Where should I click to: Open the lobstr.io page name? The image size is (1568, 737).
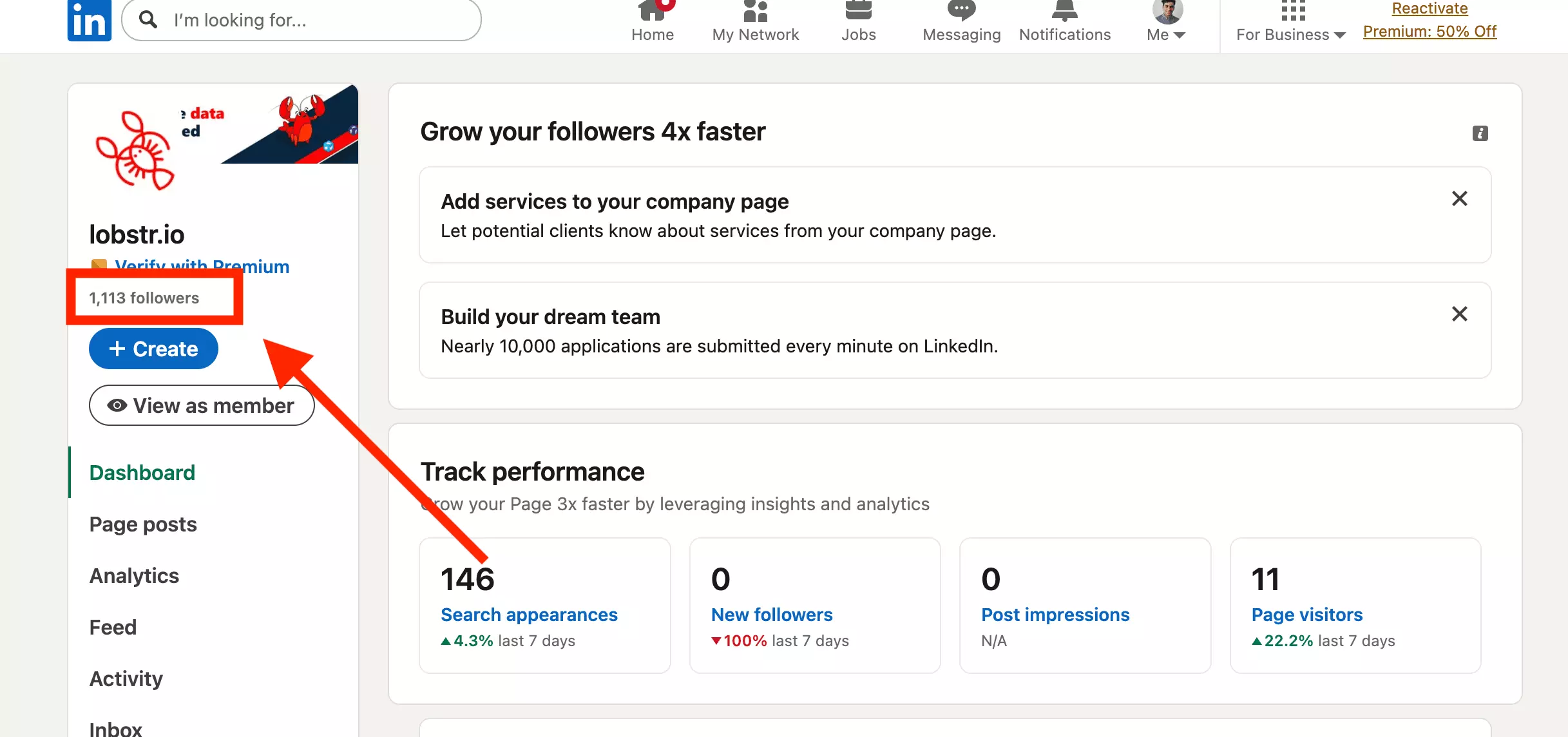click(x=137, y=235)
